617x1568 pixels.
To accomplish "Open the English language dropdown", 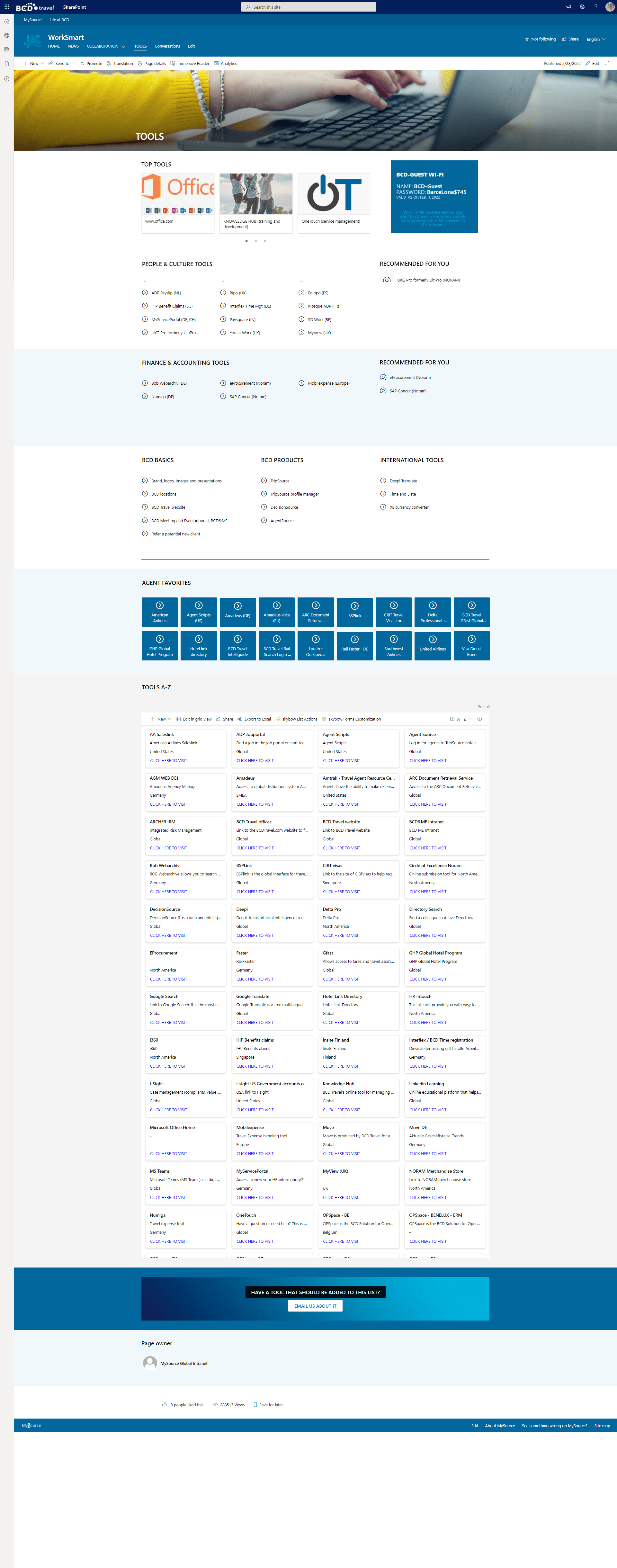I will pyautogui.click(x=596, y=39).
